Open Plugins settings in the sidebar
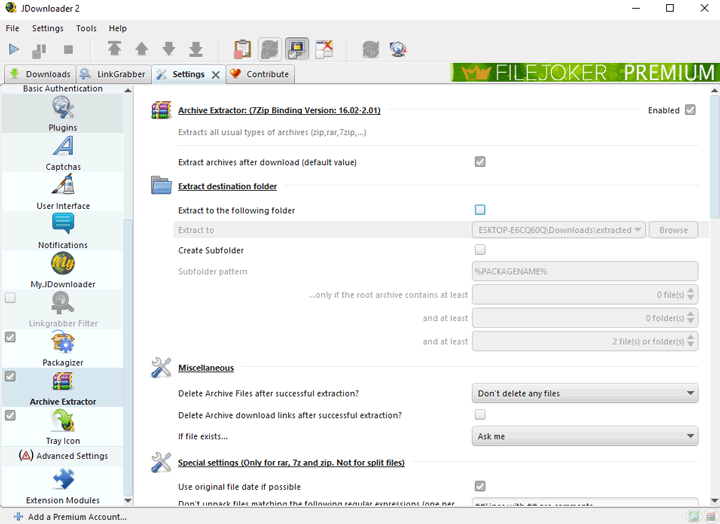720x524 pixels. 63,114
